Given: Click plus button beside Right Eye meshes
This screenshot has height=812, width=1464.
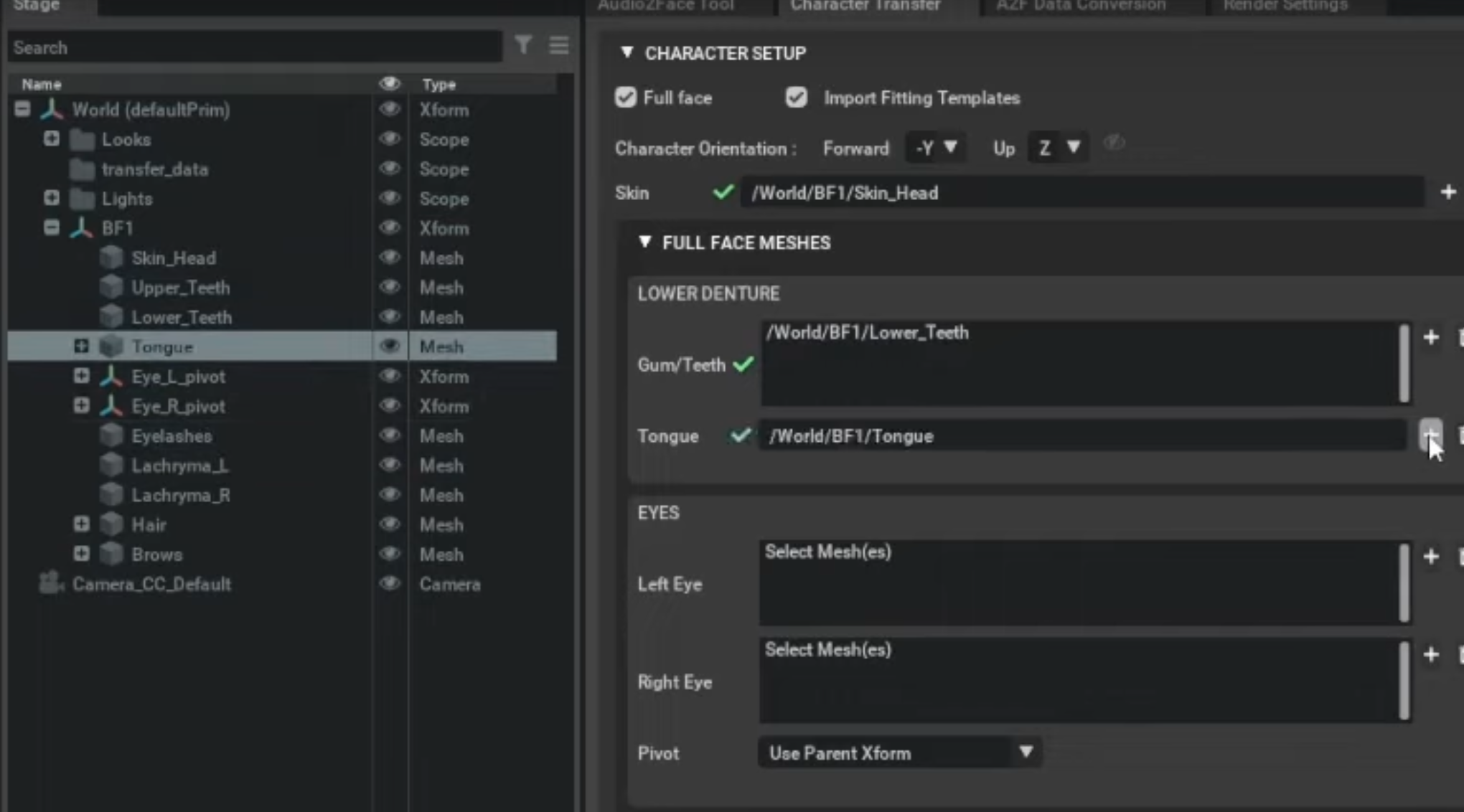Looking at the screenshot, I should pyautogui.click(x=1430, y=655).
